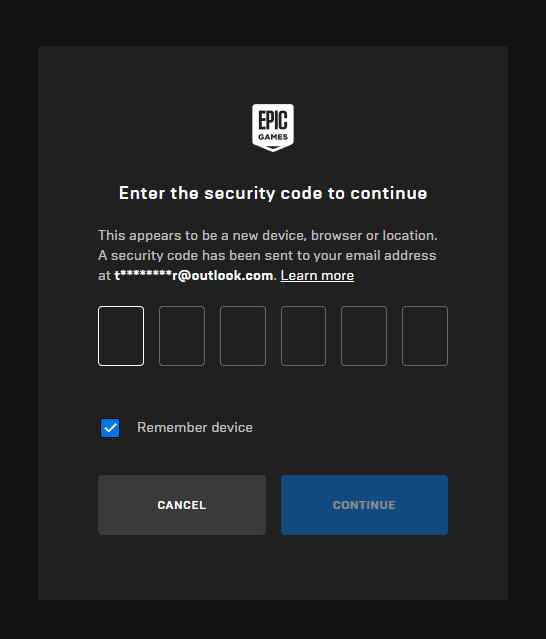Click the CANCEL button
Screen dimensions: 546x639
click(182, 505)
